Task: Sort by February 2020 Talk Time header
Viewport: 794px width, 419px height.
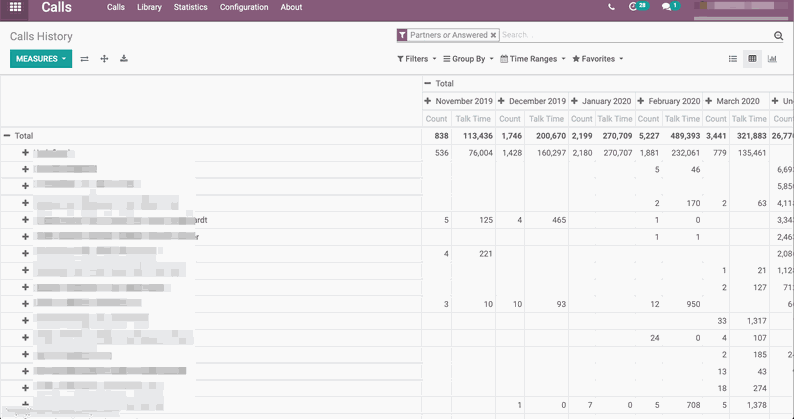Action: (x=682, y=119)
